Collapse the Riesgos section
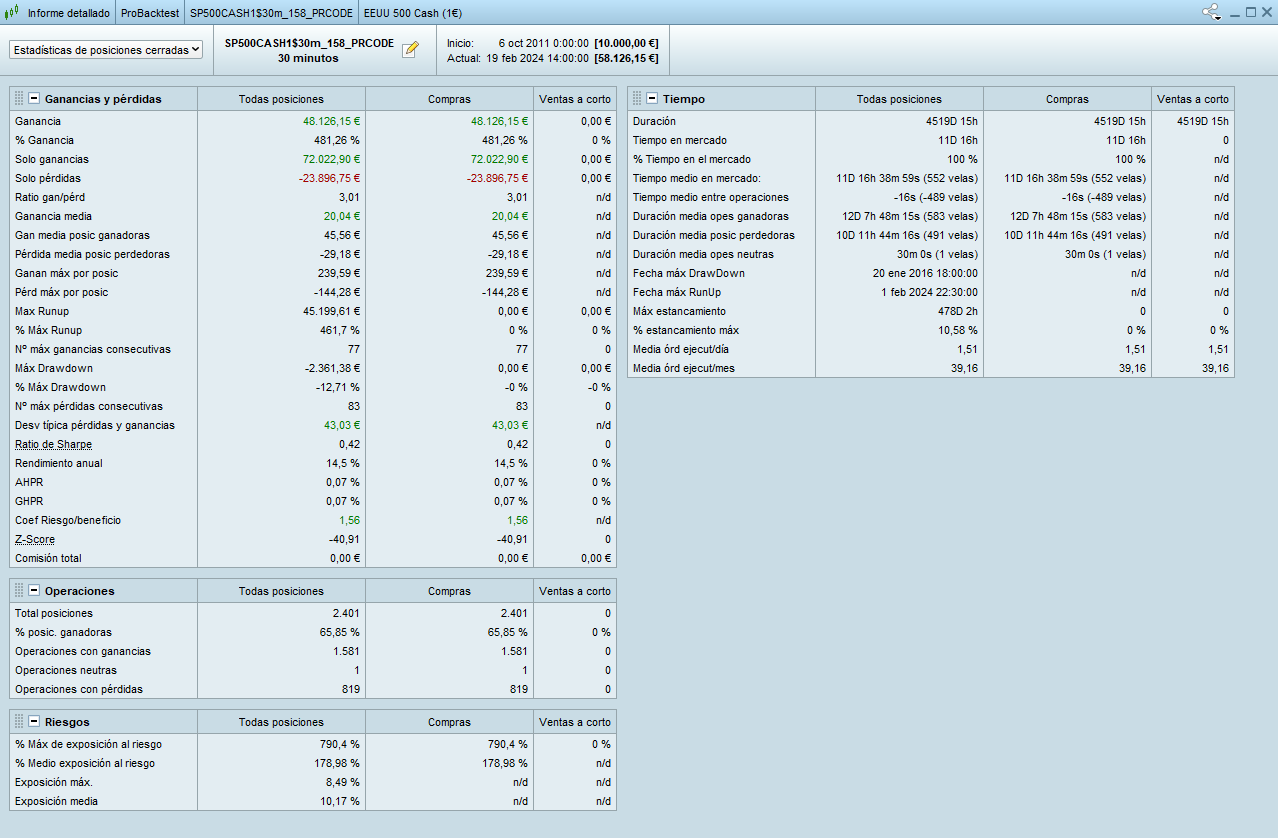 (x=34, y=722)
